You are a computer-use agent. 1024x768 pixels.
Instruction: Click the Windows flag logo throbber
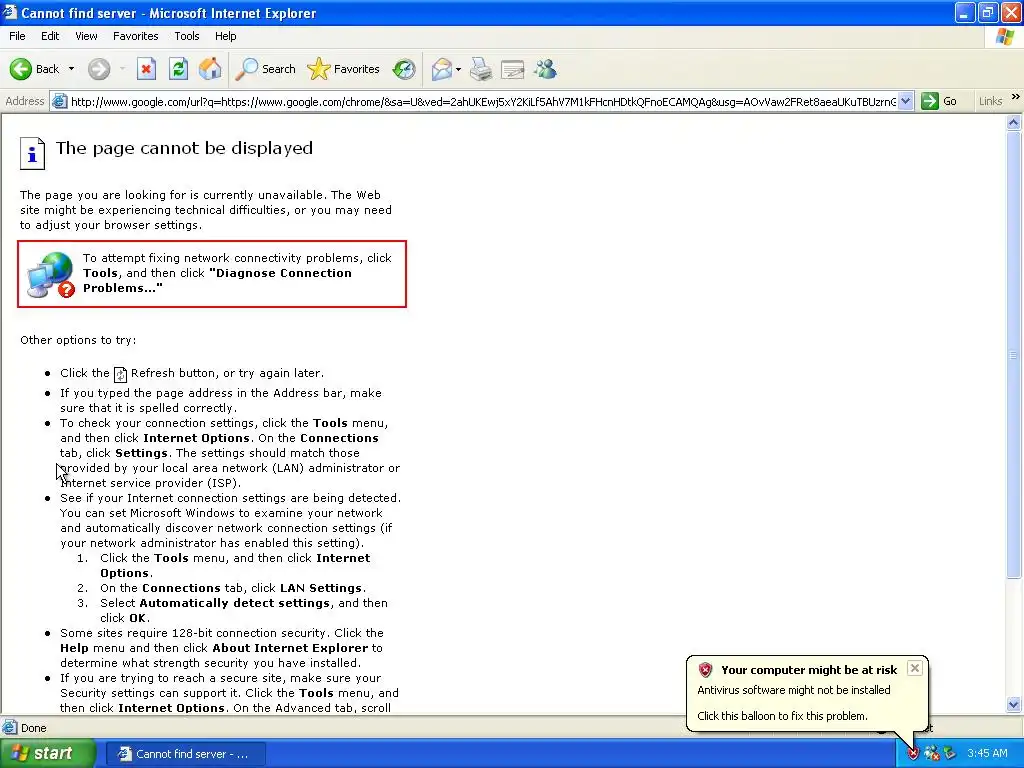(x=1004, y=37)
